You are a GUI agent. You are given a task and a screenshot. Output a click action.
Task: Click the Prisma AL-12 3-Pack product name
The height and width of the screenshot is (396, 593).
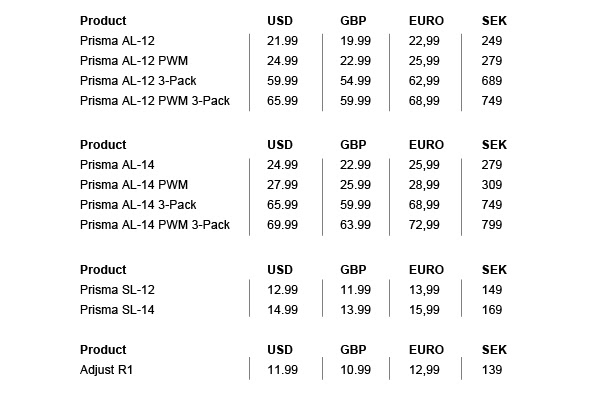(x=138, y=81)
